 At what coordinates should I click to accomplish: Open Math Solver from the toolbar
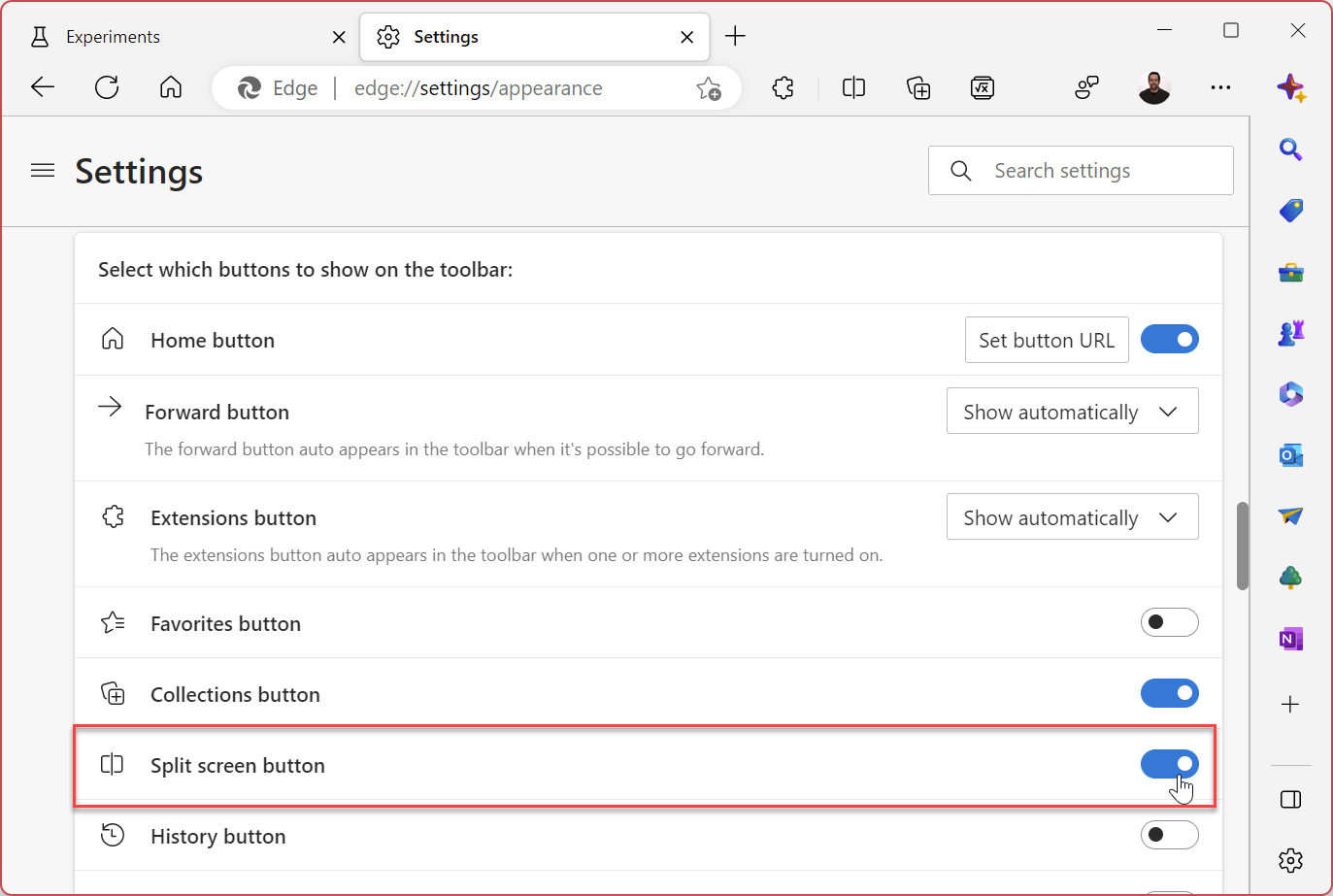tap(983, 87)
